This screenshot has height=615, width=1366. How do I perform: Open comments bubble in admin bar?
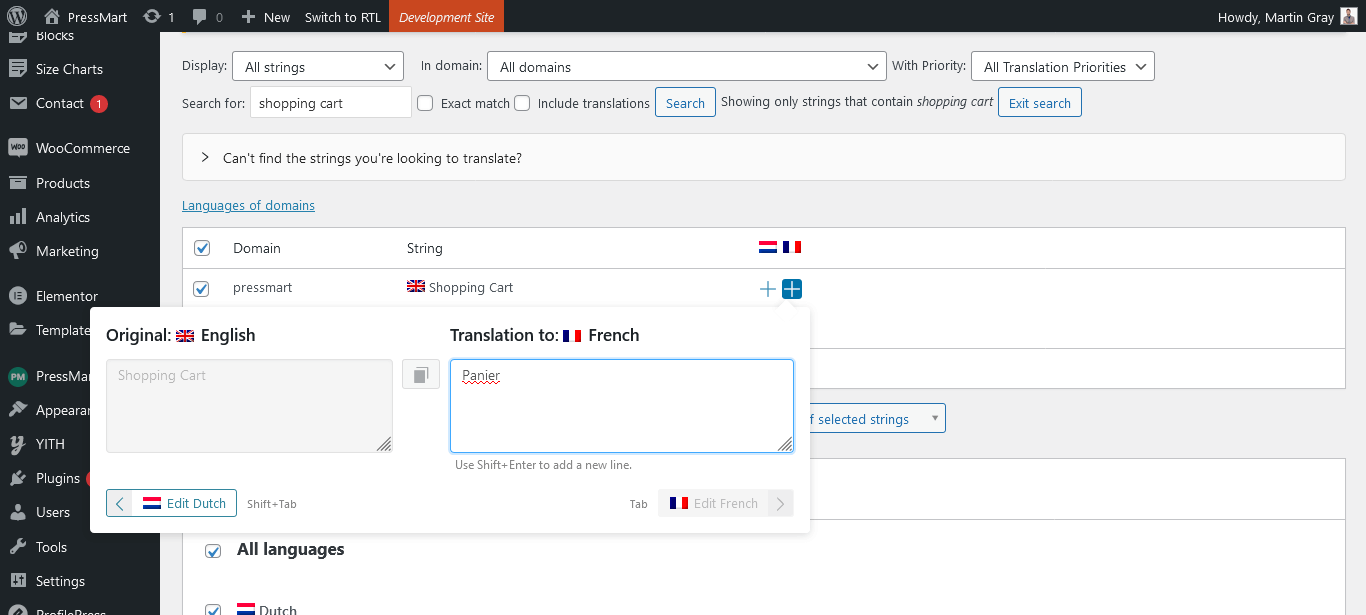click(x=207, y=17)
